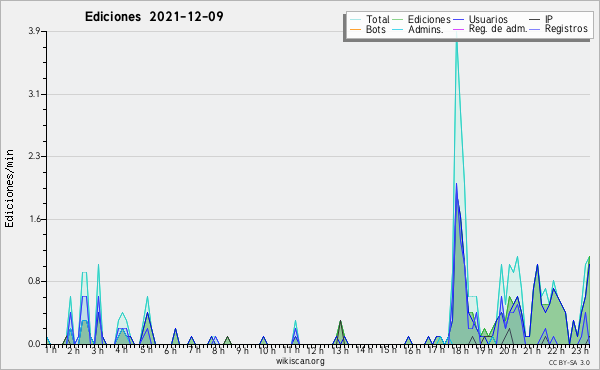
Task: Click the '23 h' x-axis label
Action: [x=581, y=350]
